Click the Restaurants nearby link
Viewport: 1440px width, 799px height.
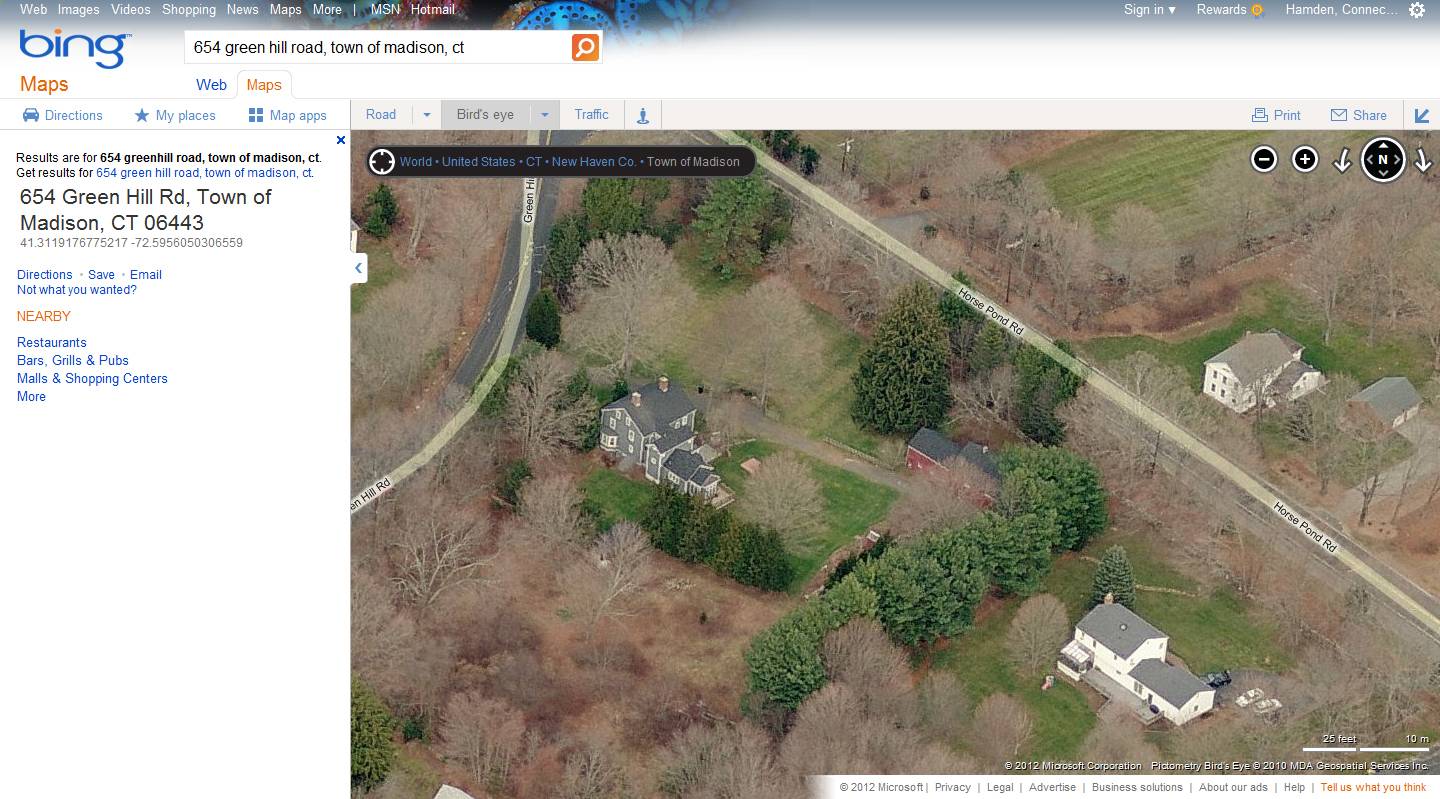tap(52, 343)
